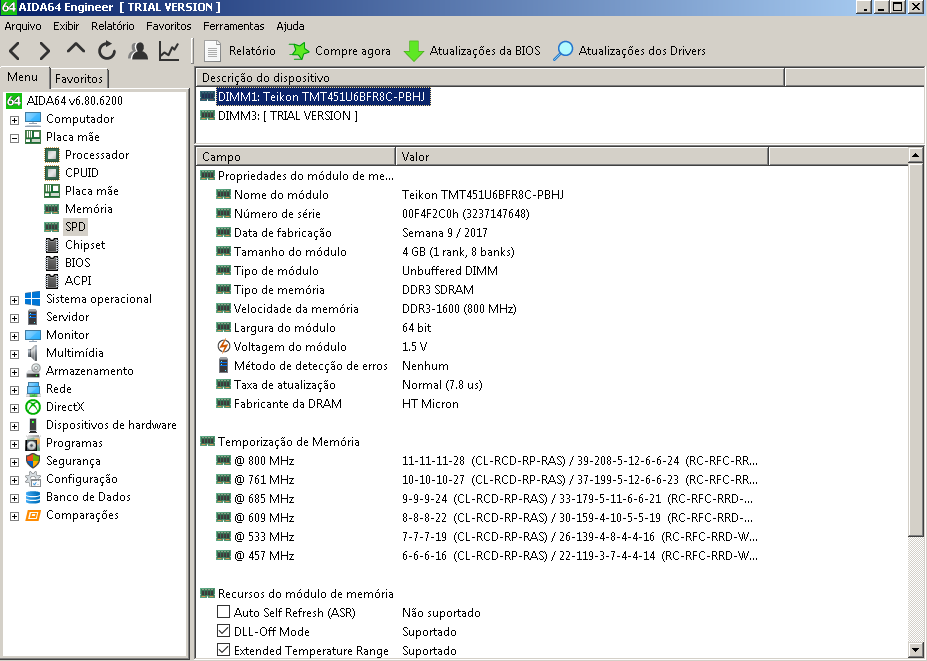Click the Descrição do dispositivo column header
The image size is (927, 661).
click(x=490, y=77)
